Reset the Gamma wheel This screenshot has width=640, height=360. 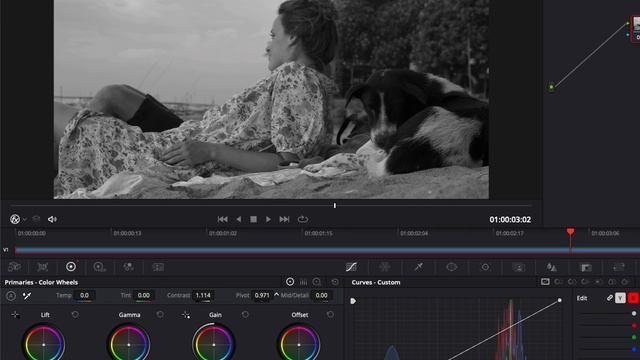point(160,315)
